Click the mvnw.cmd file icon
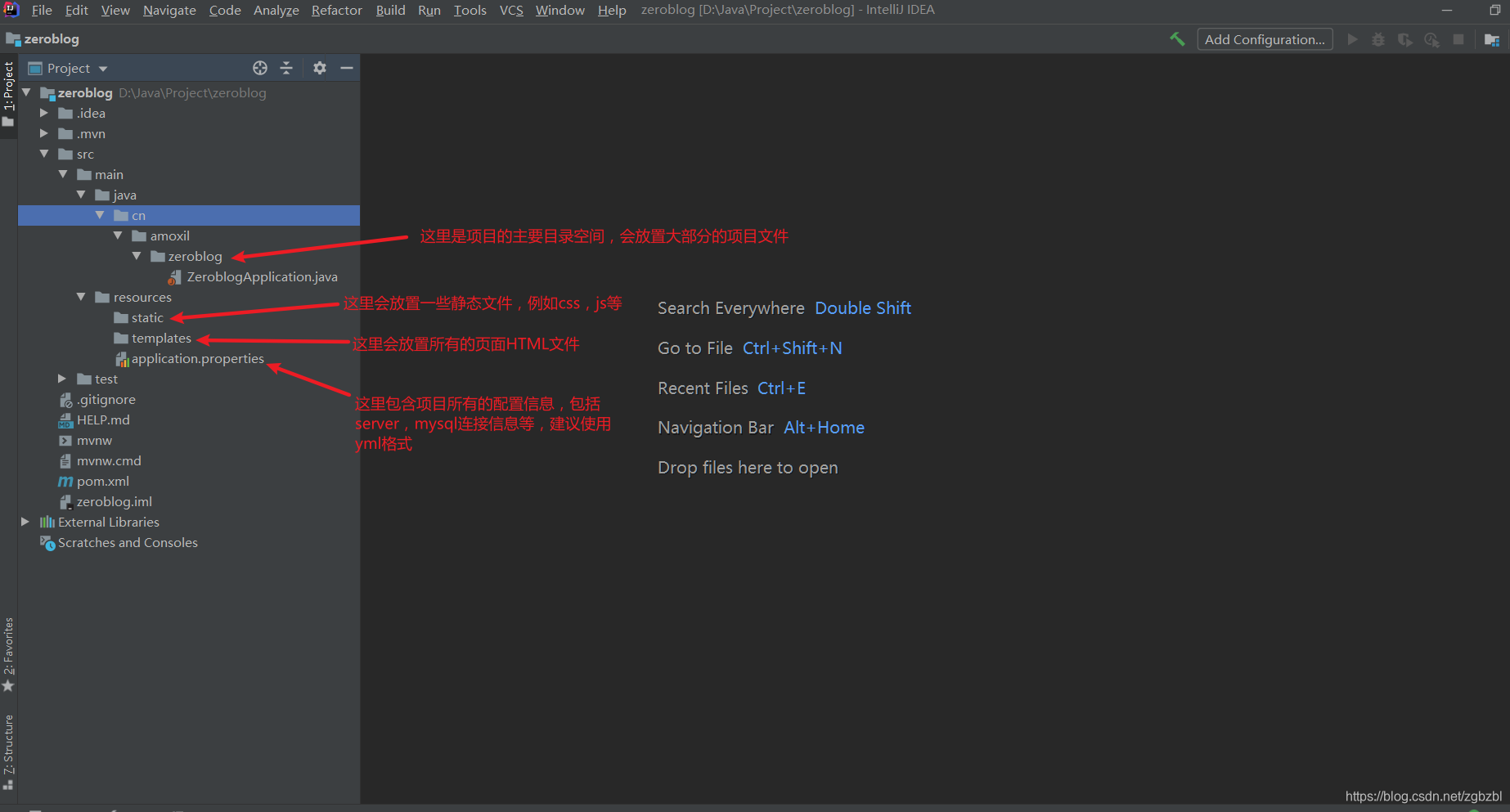 click(x=65, y=461)
